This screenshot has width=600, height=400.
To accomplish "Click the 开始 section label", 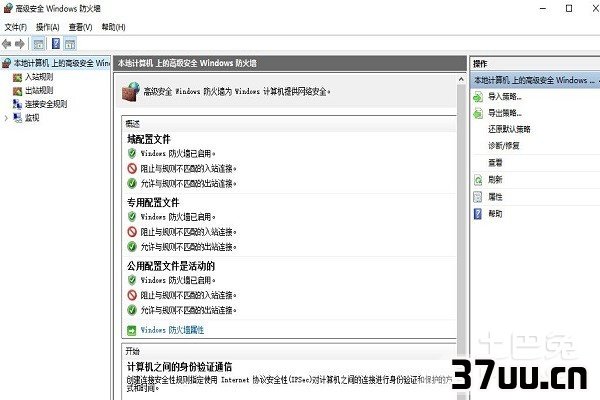I will click(x=132, y=351).
